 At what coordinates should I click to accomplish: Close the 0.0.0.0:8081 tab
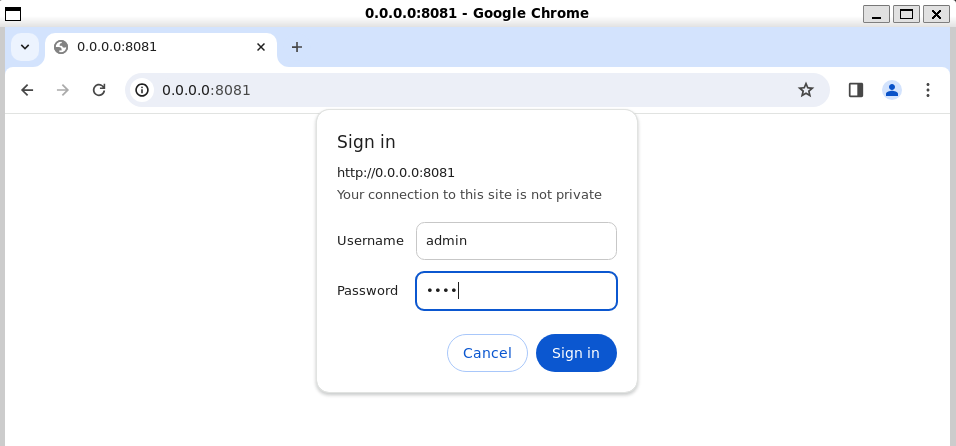coord(262,47)
